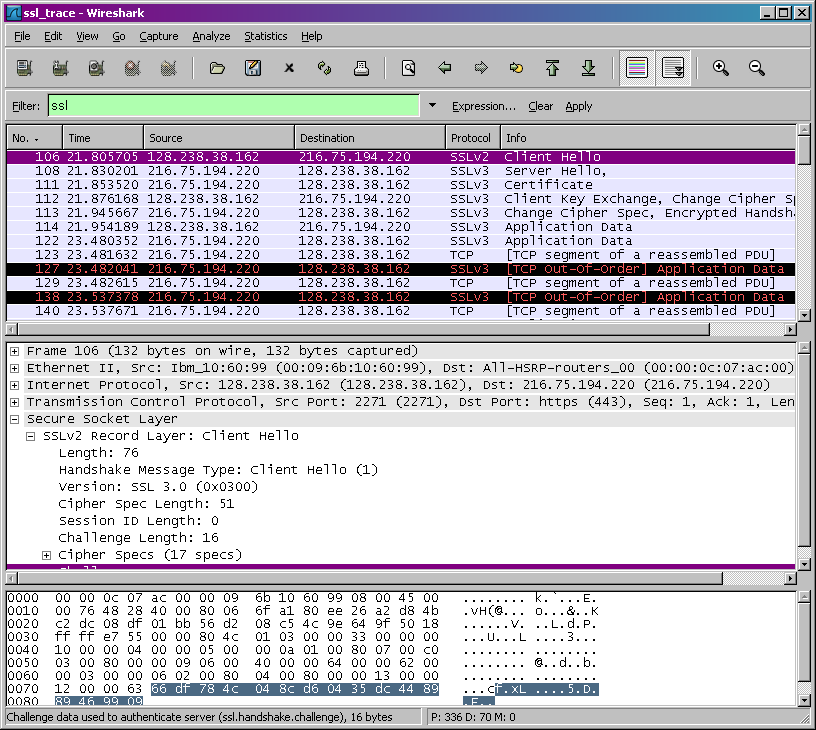816x730 pixels.
Task: Reload the capture file icon
Action: 325,68
